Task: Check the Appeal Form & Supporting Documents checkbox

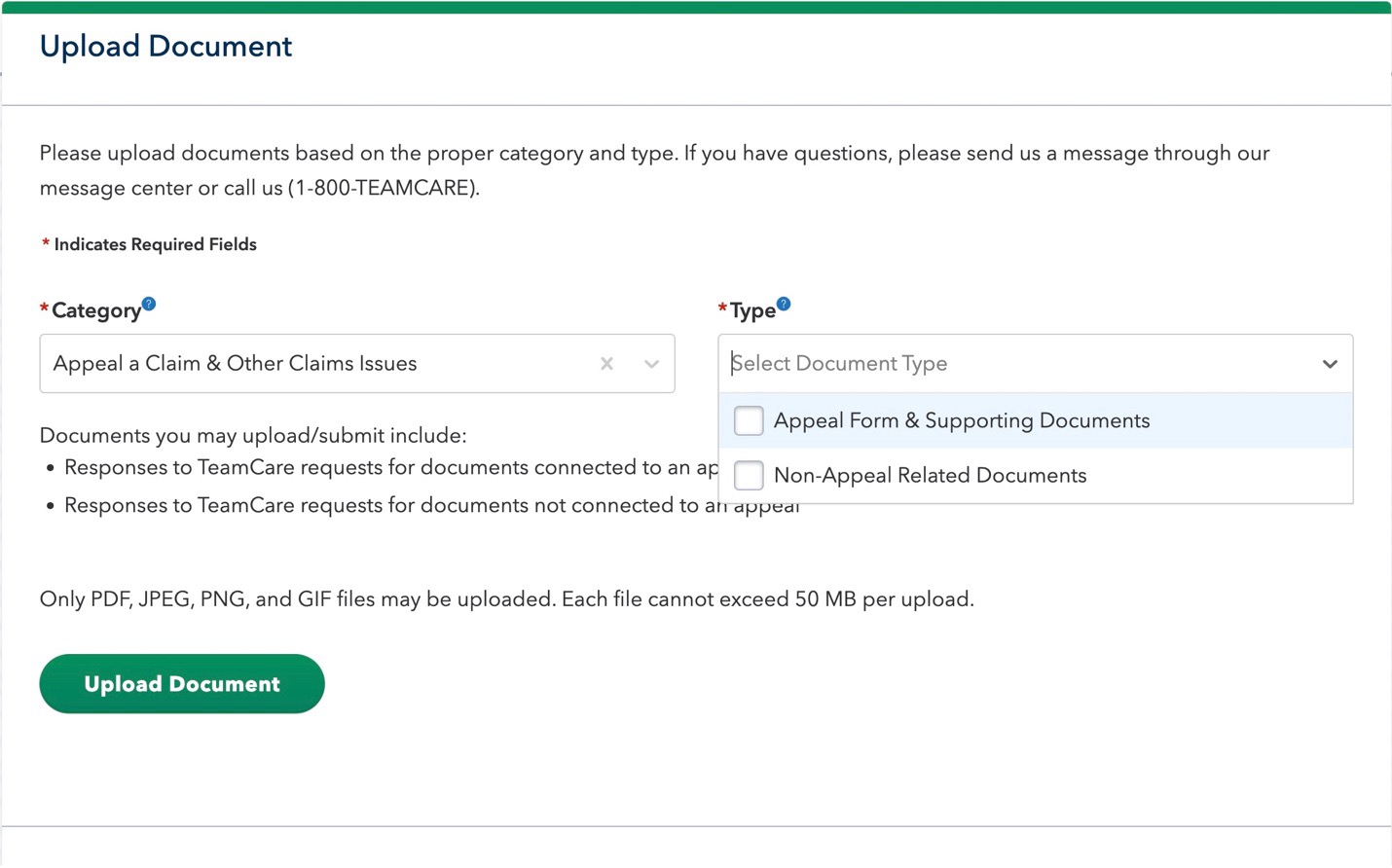Action: pos(749,420)
